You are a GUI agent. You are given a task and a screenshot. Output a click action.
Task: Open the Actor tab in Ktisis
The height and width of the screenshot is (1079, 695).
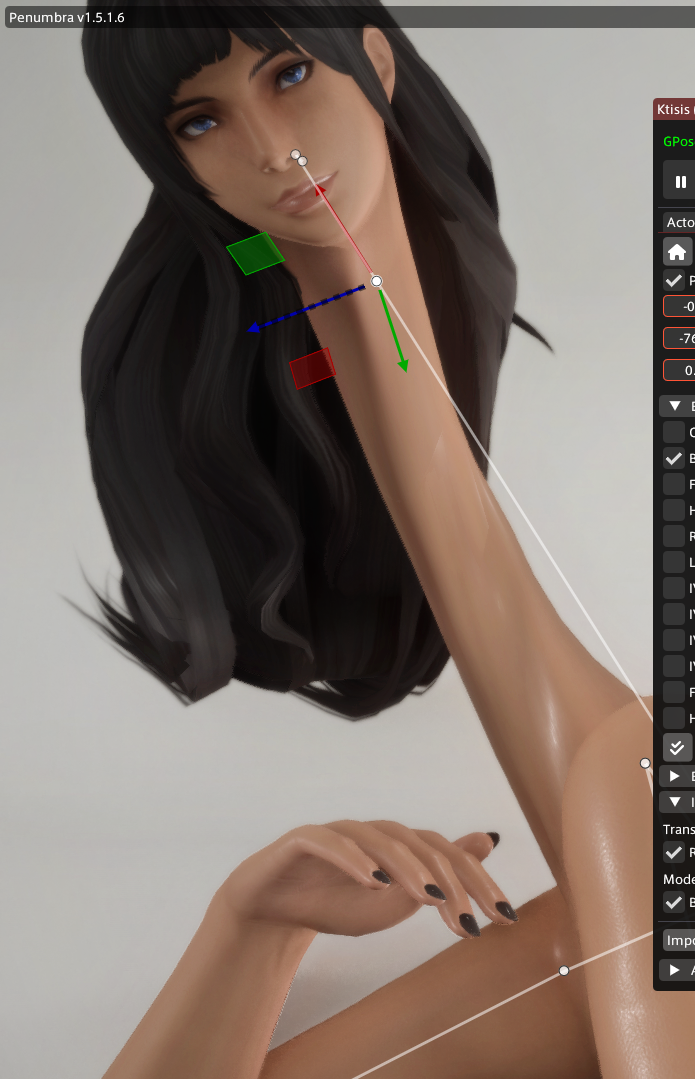point(679,222)
